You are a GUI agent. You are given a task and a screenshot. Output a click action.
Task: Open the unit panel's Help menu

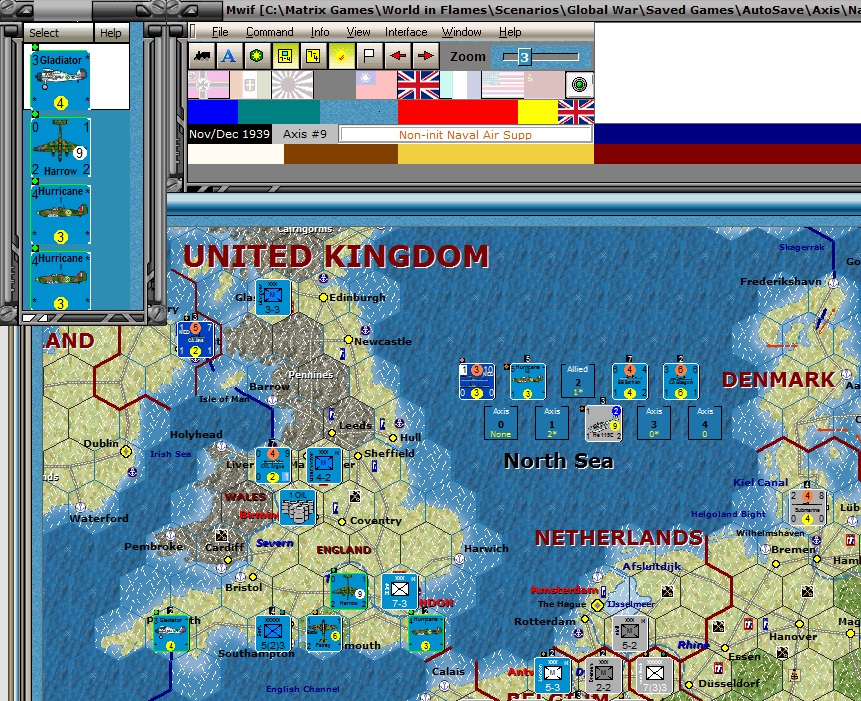tap(110, 33)
